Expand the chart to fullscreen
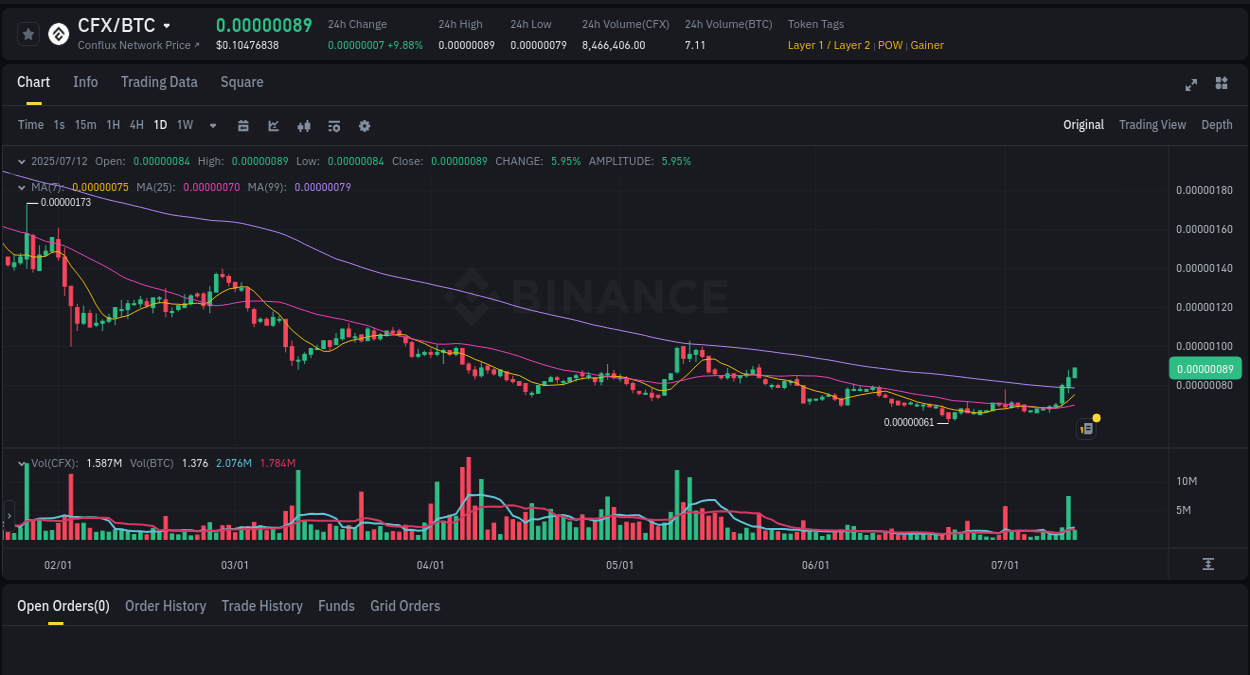 point(1190,85)
